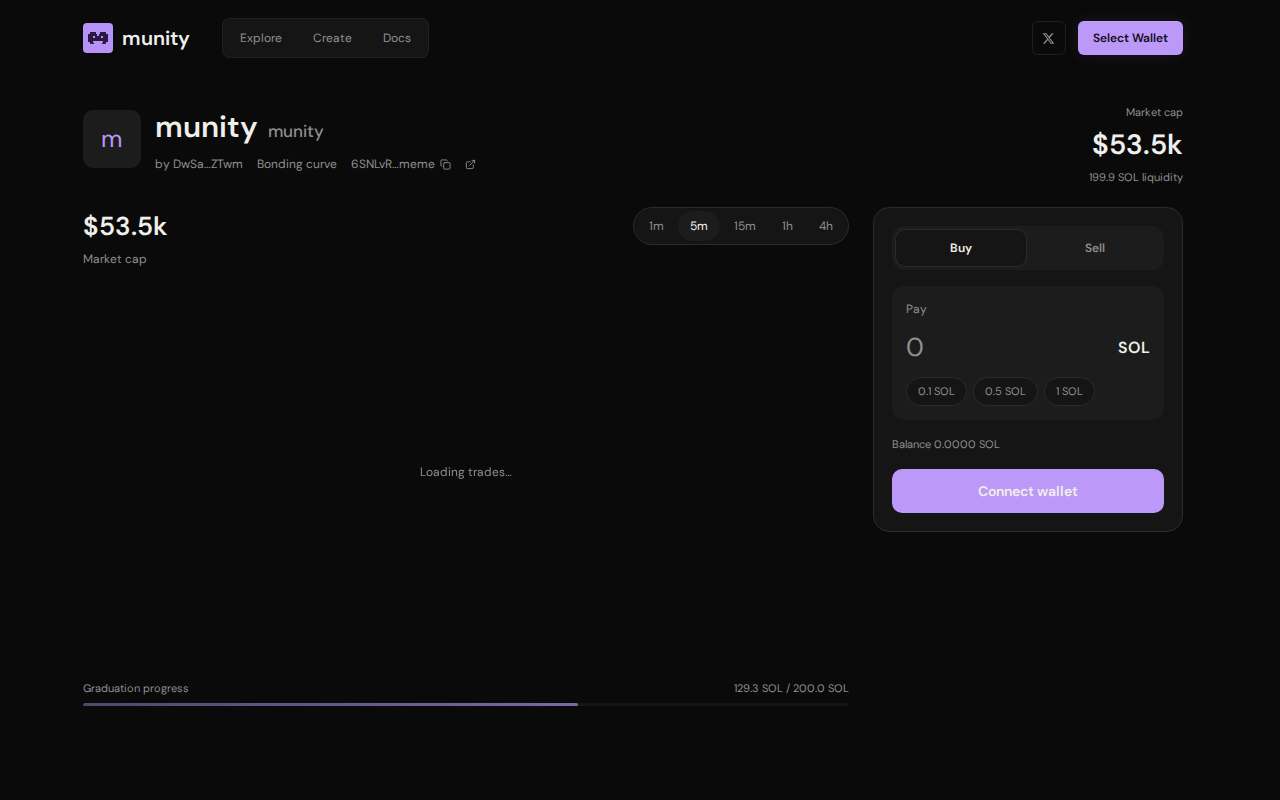
Task: Click the Graduation progress label
Action: coord(136,688)
